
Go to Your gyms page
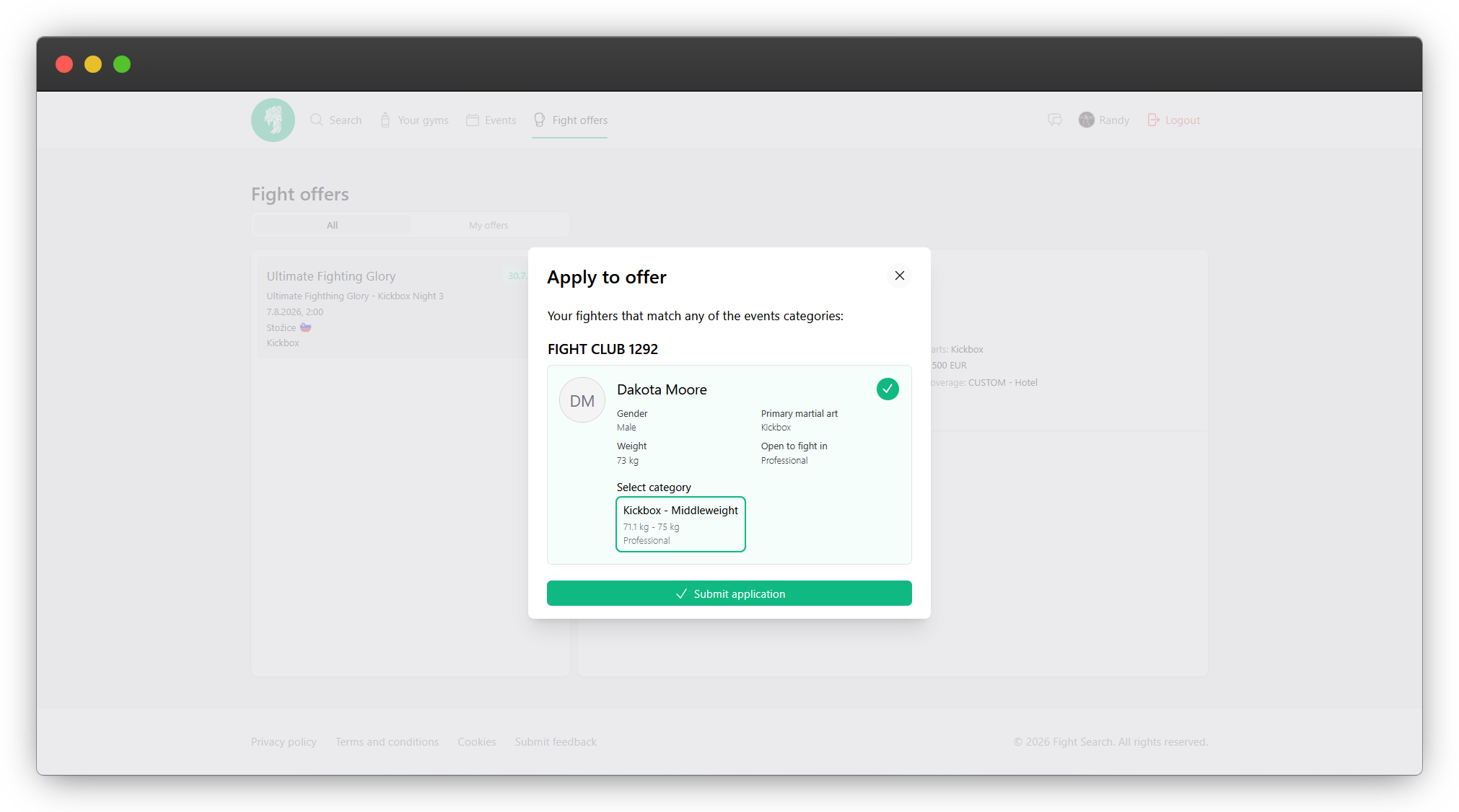pyautogui.click(x=415, y=120)
